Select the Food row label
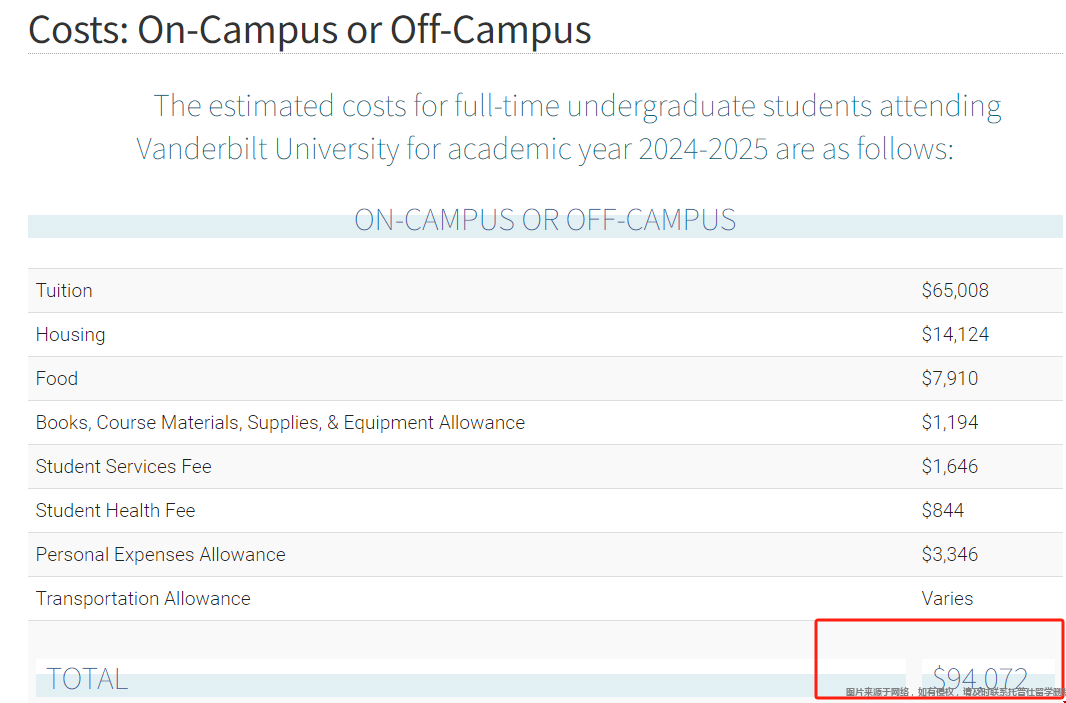The image size is (1066, 703). coord(57,379)
